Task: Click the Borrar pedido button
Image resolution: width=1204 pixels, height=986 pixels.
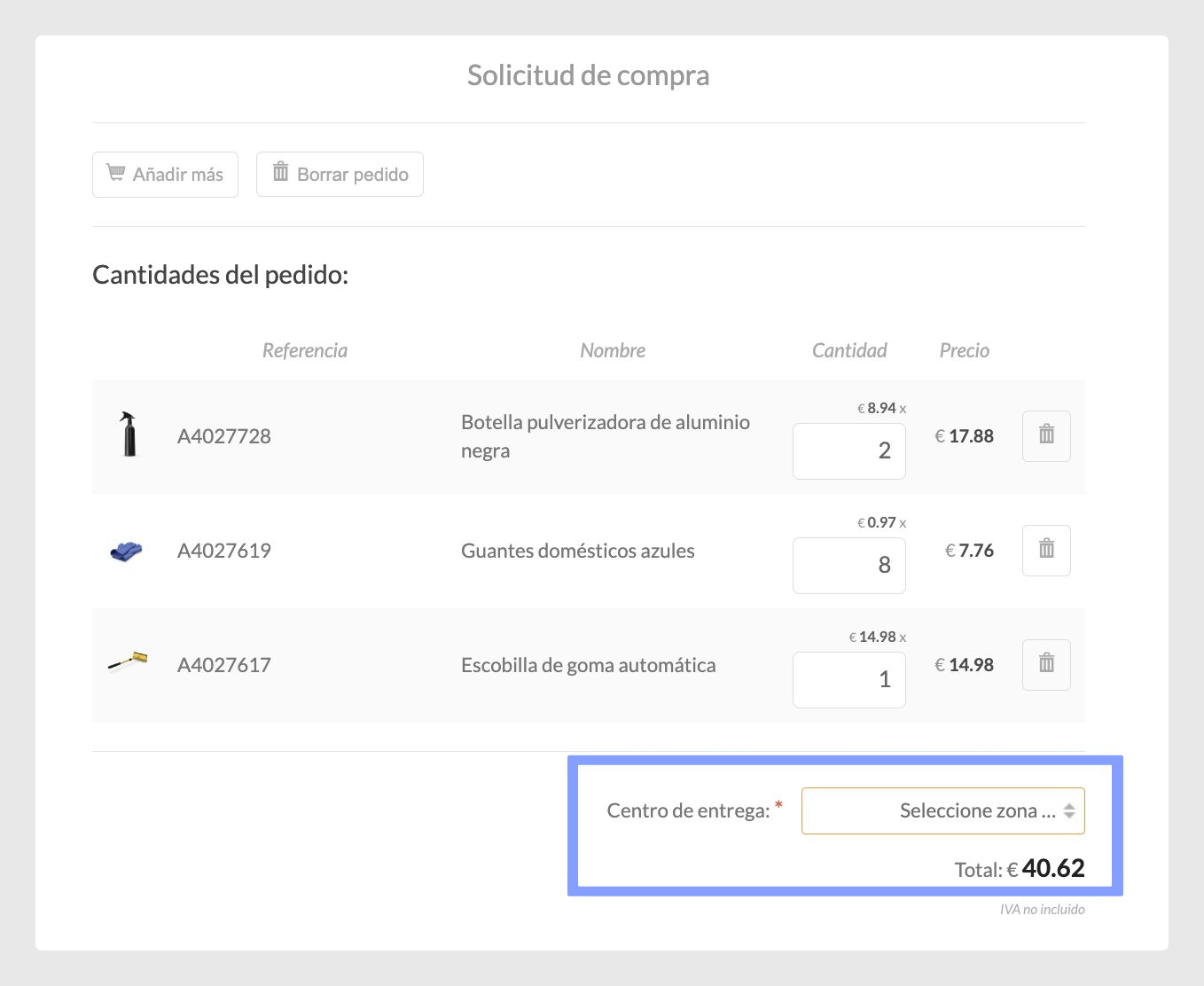Action: [340, 174]
